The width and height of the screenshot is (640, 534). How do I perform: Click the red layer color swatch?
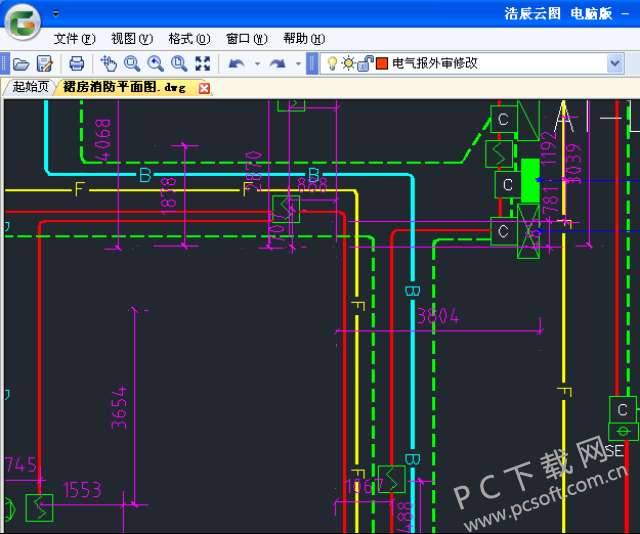[381, 63]
